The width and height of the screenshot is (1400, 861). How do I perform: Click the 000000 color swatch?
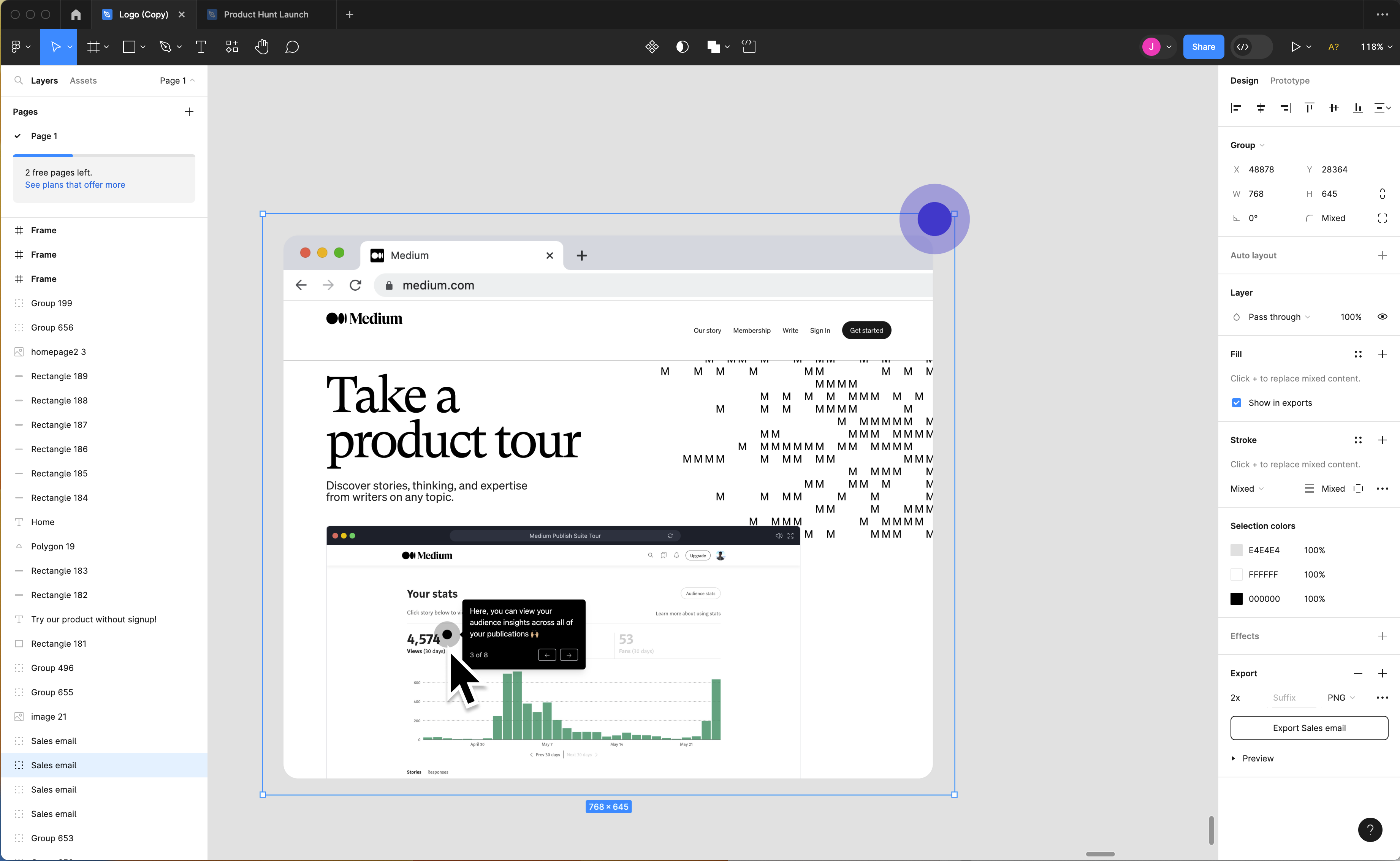1237,598
